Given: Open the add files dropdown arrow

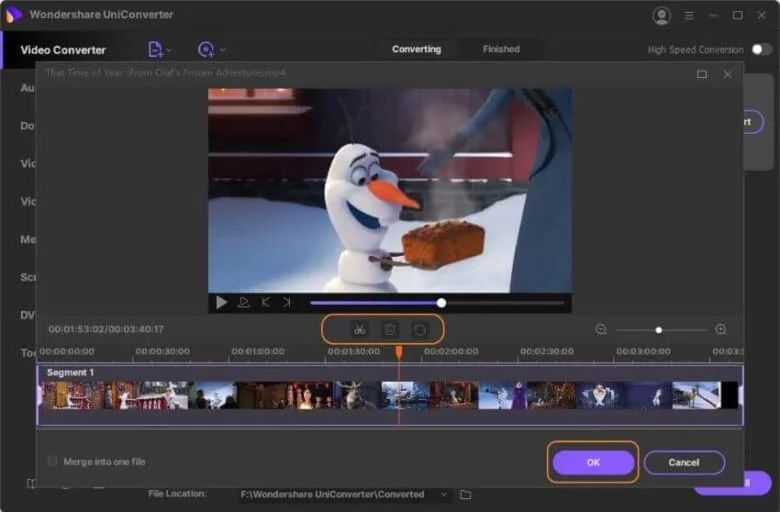Looking at the screenshot, I should (168, 50).
